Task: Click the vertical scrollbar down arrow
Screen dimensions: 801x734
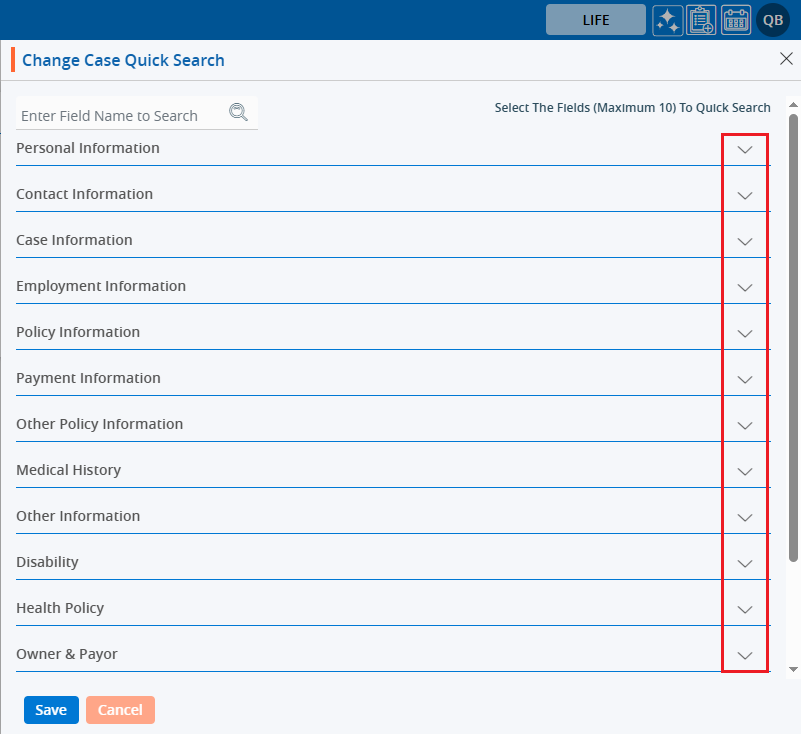Action: (x=793, y=668)
